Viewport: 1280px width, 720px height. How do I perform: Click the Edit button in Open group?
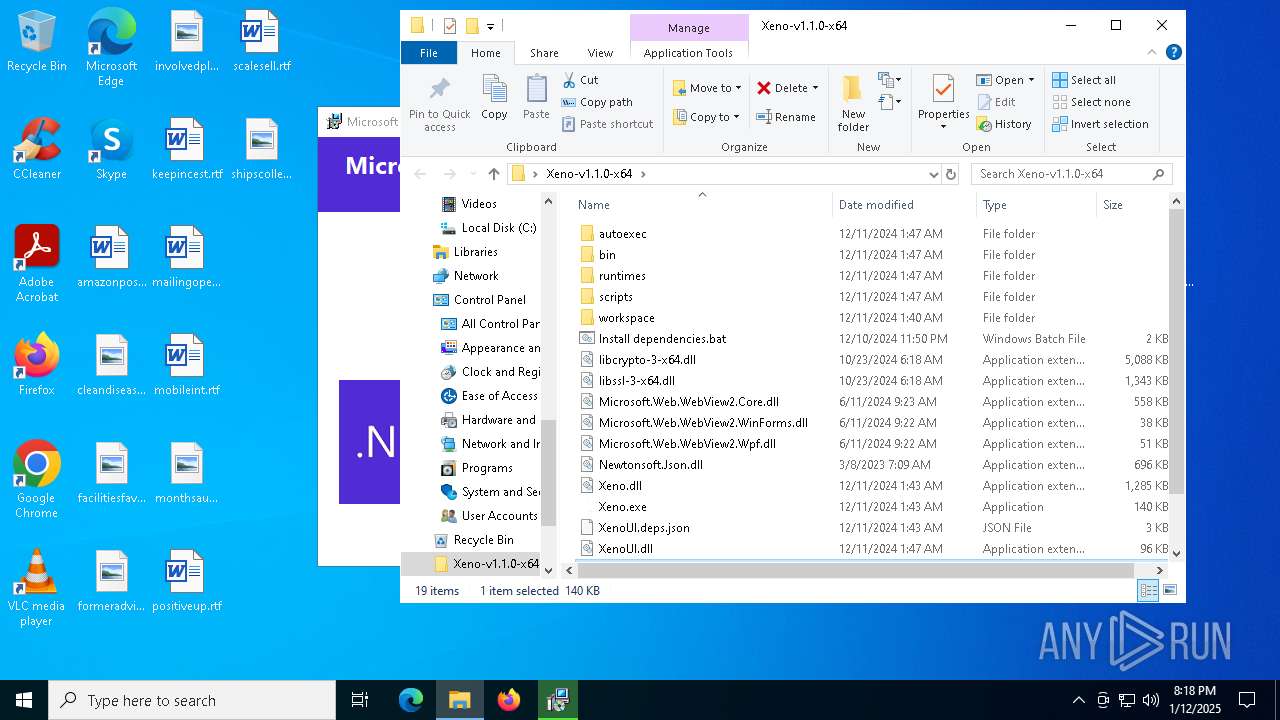[x=995, y=102]
